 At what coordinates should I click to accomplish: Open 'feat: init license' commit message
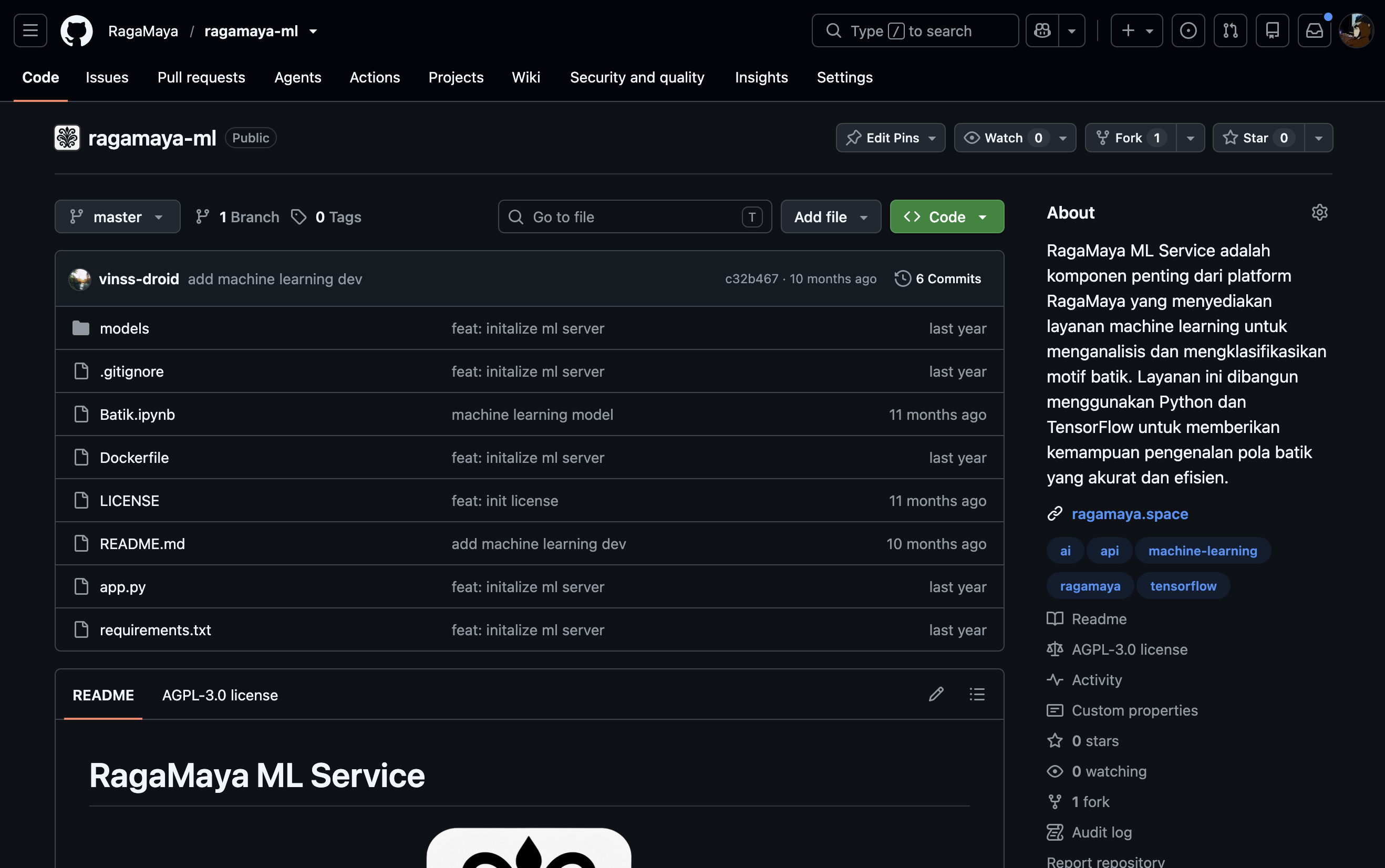[504, 501]
